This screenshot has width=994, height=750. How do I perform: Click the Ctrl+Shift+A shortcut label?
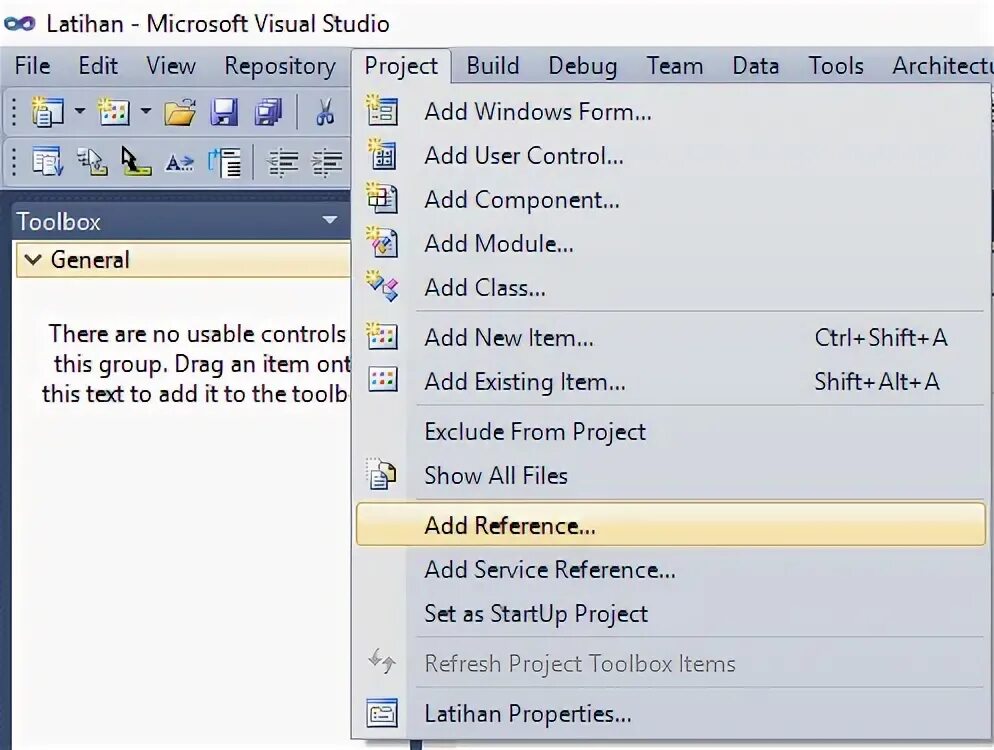[x=881, y=338]
